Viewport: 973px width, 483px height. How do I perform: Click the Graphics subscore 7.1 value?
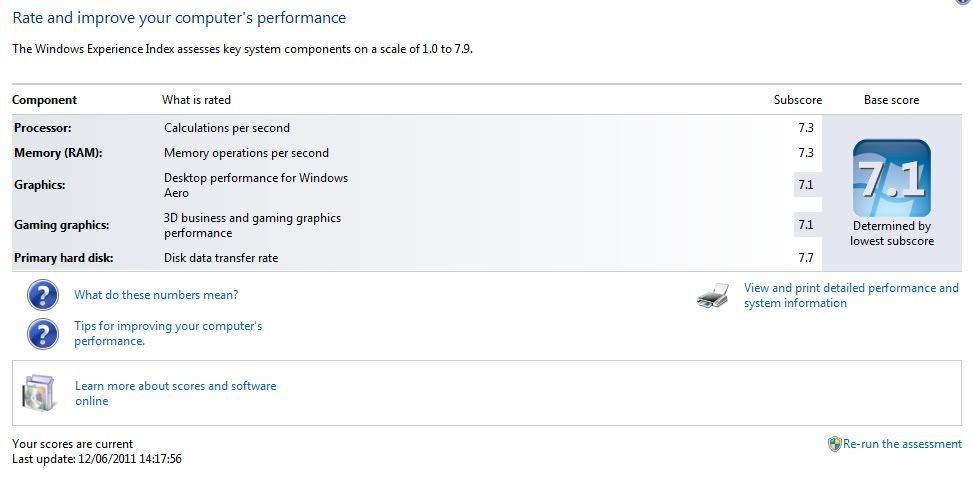click(805, 185)
